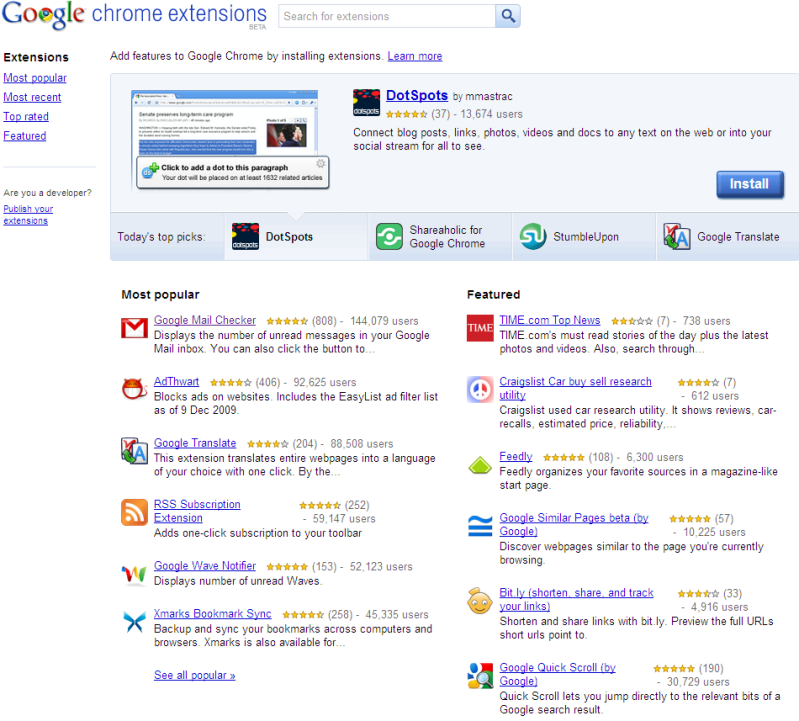Image resolution: width=799 pixels, height=721 pixels.
Task: Click the "Displays number of unread Waves." description
Action: (x=238, y=581)
